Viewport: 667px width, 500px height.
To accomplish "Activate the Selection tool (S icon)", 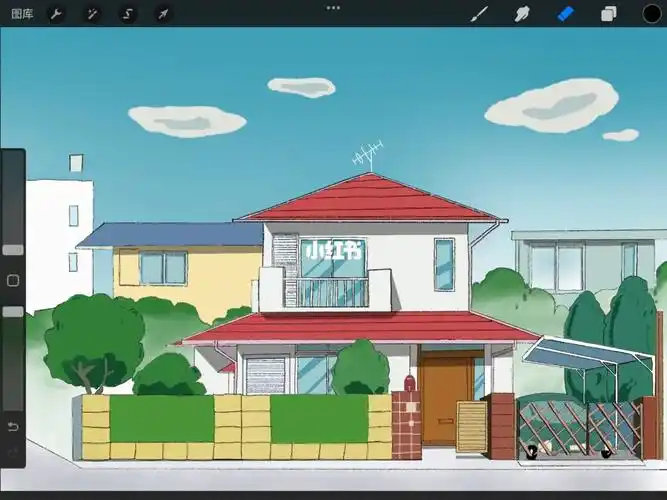I will coord(127,14).
